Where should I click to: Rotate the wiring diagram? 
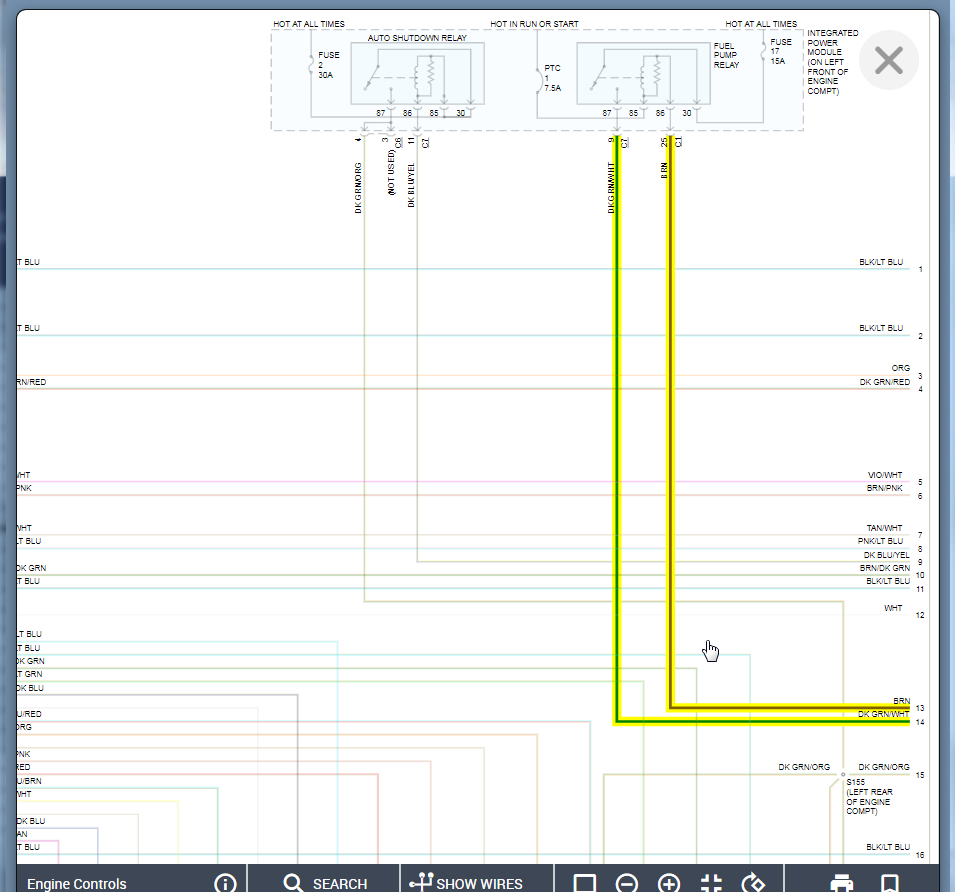[753, 883]
